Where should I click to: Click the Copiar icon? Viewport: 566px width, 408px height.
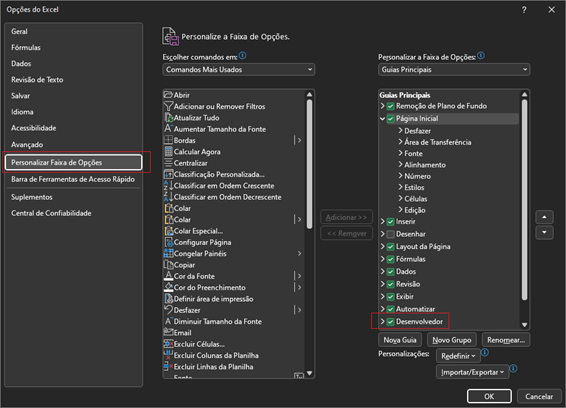tap(169, 265)
